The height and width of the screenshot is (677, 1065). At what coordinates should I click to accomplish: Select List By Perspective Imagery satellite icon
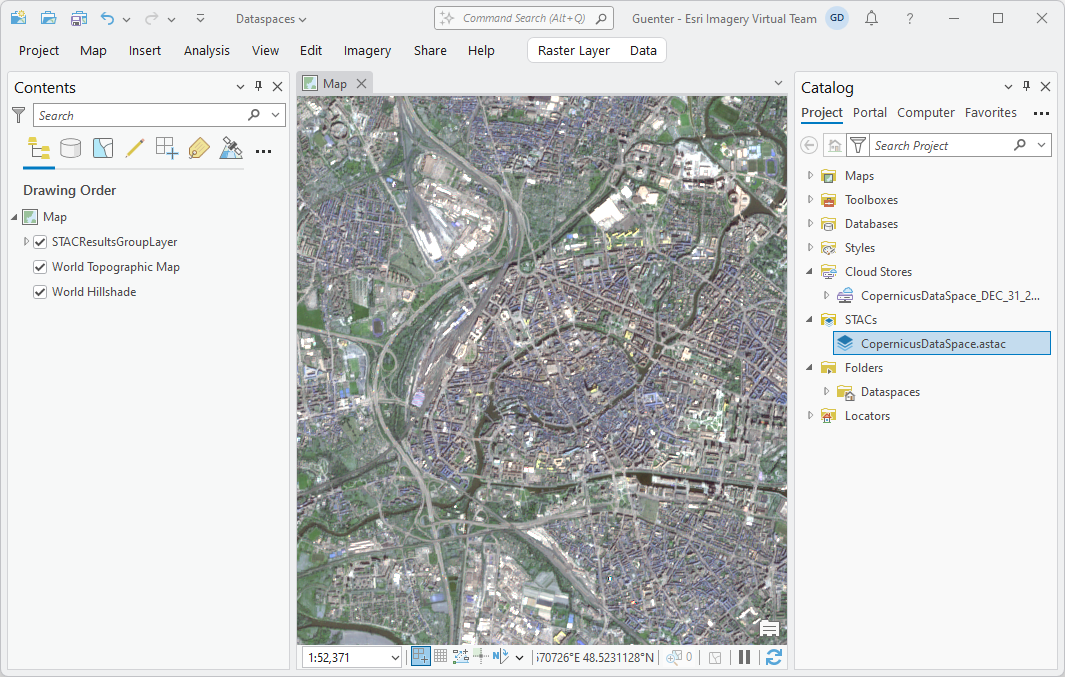231,148
